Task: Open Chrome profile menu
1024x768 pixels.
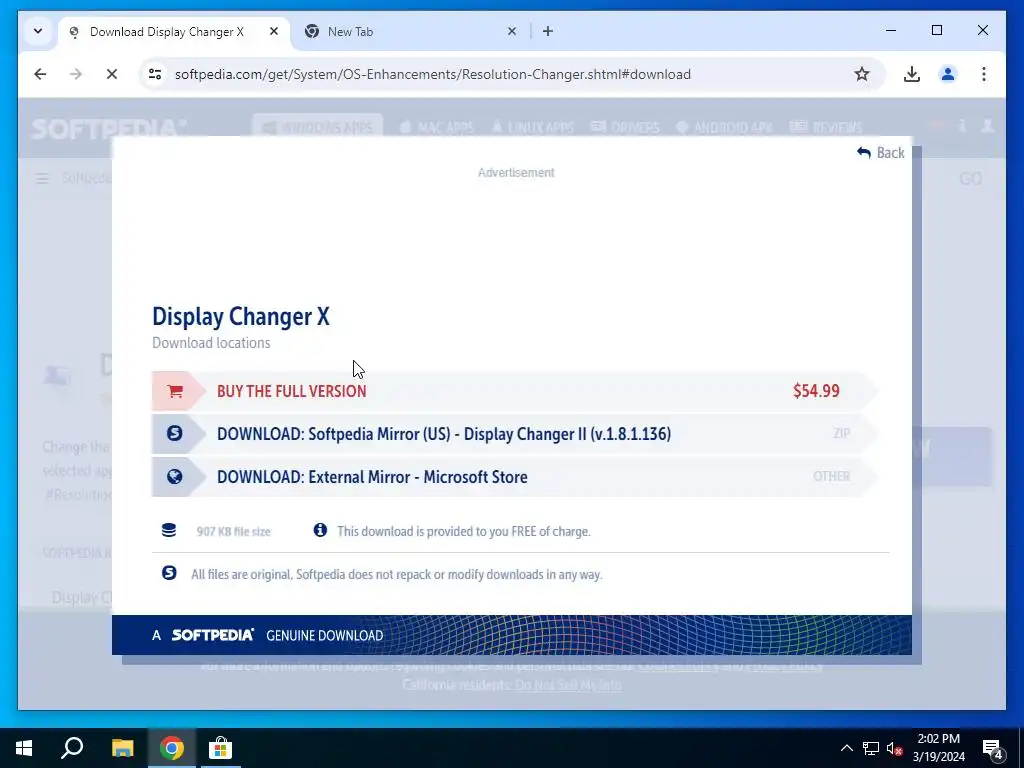Action: (948, 74)
